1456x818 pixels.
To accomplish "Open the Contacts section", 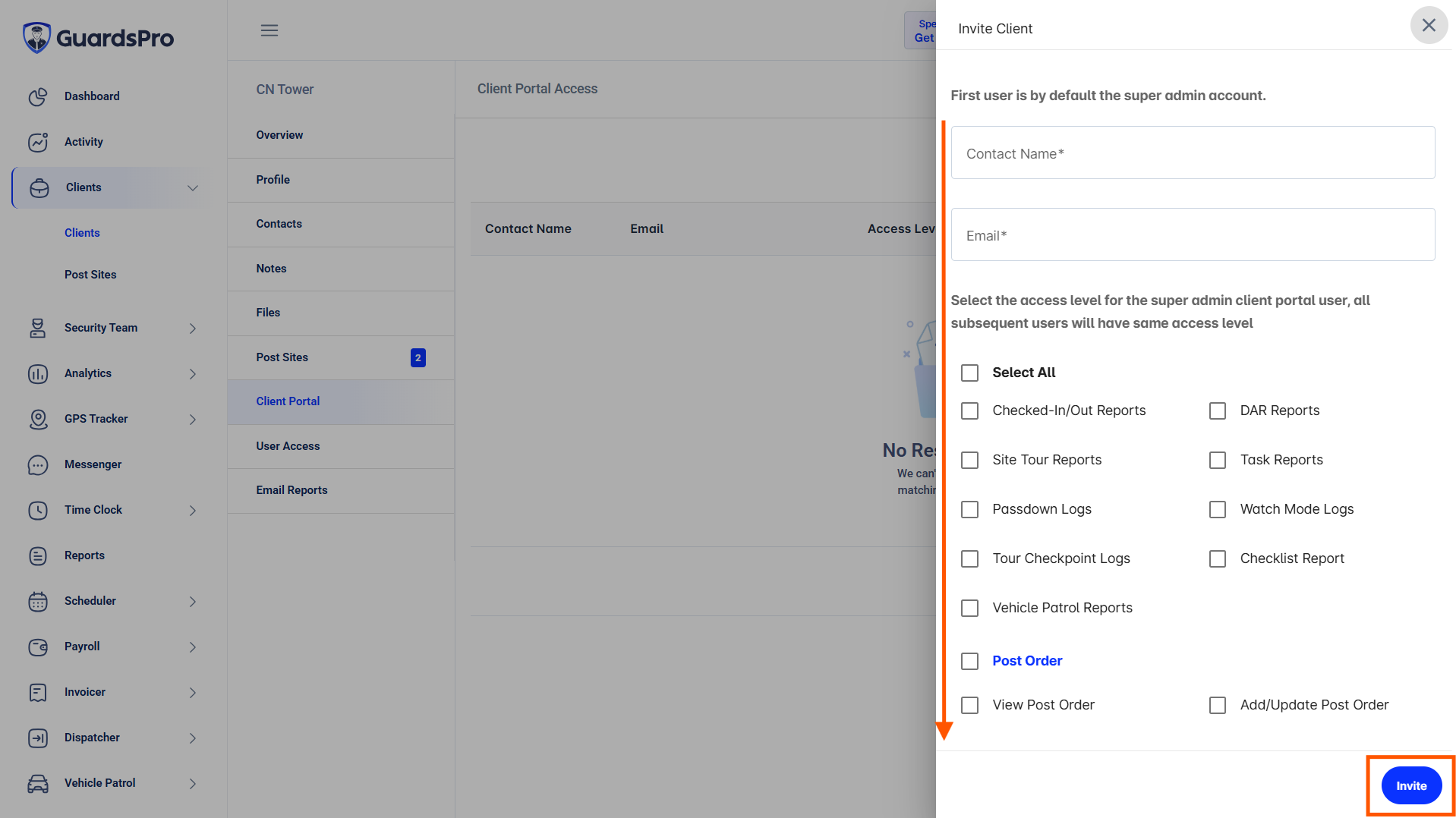I will point(341,224).
